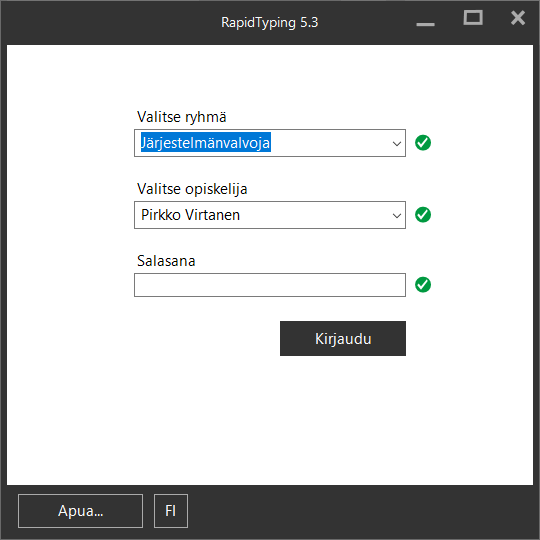Click inside the Salasana password field
This screenshot has height=540, width=540.
coord(270,285)
